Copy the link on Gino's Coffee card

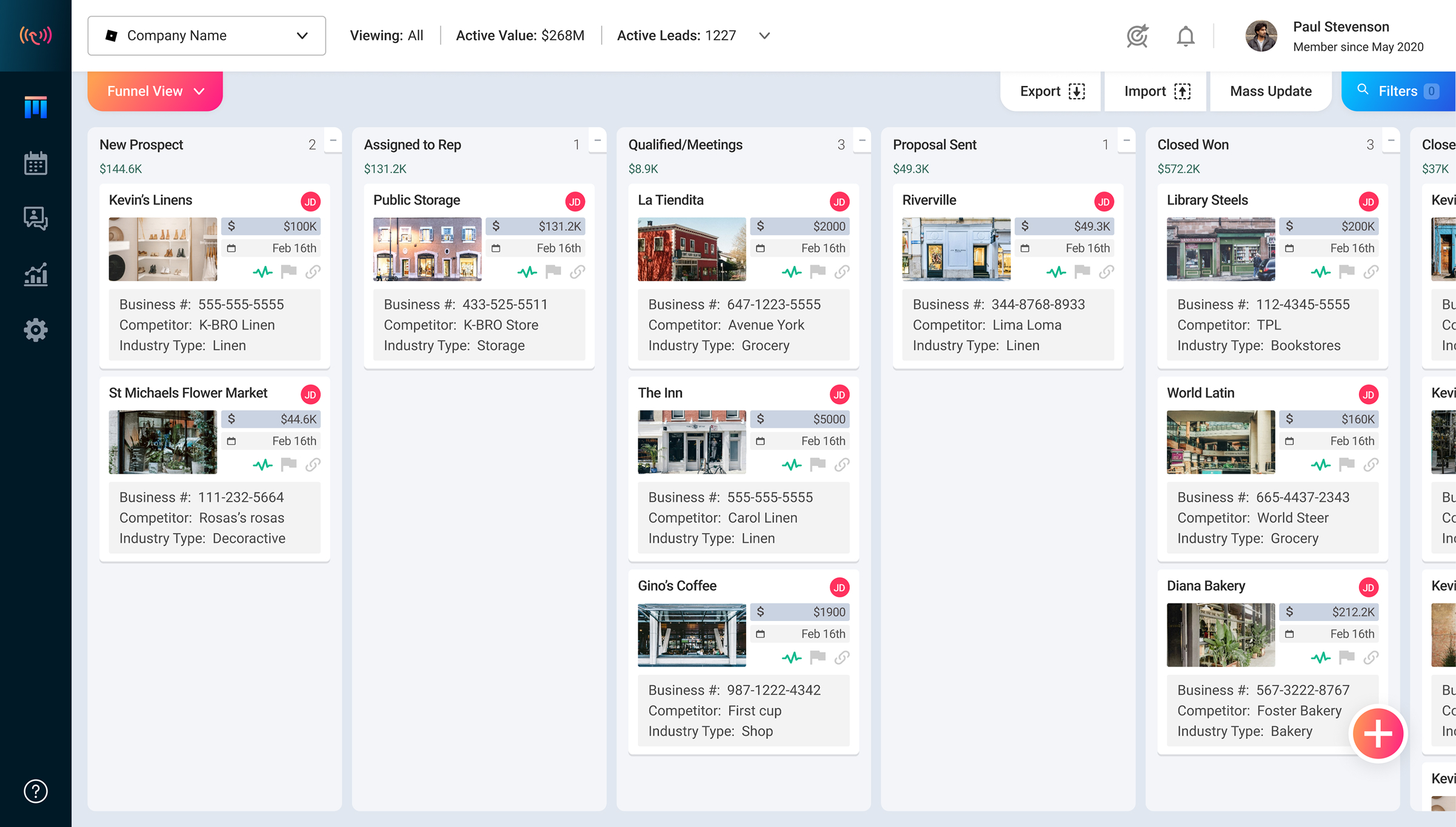(842, 657)
